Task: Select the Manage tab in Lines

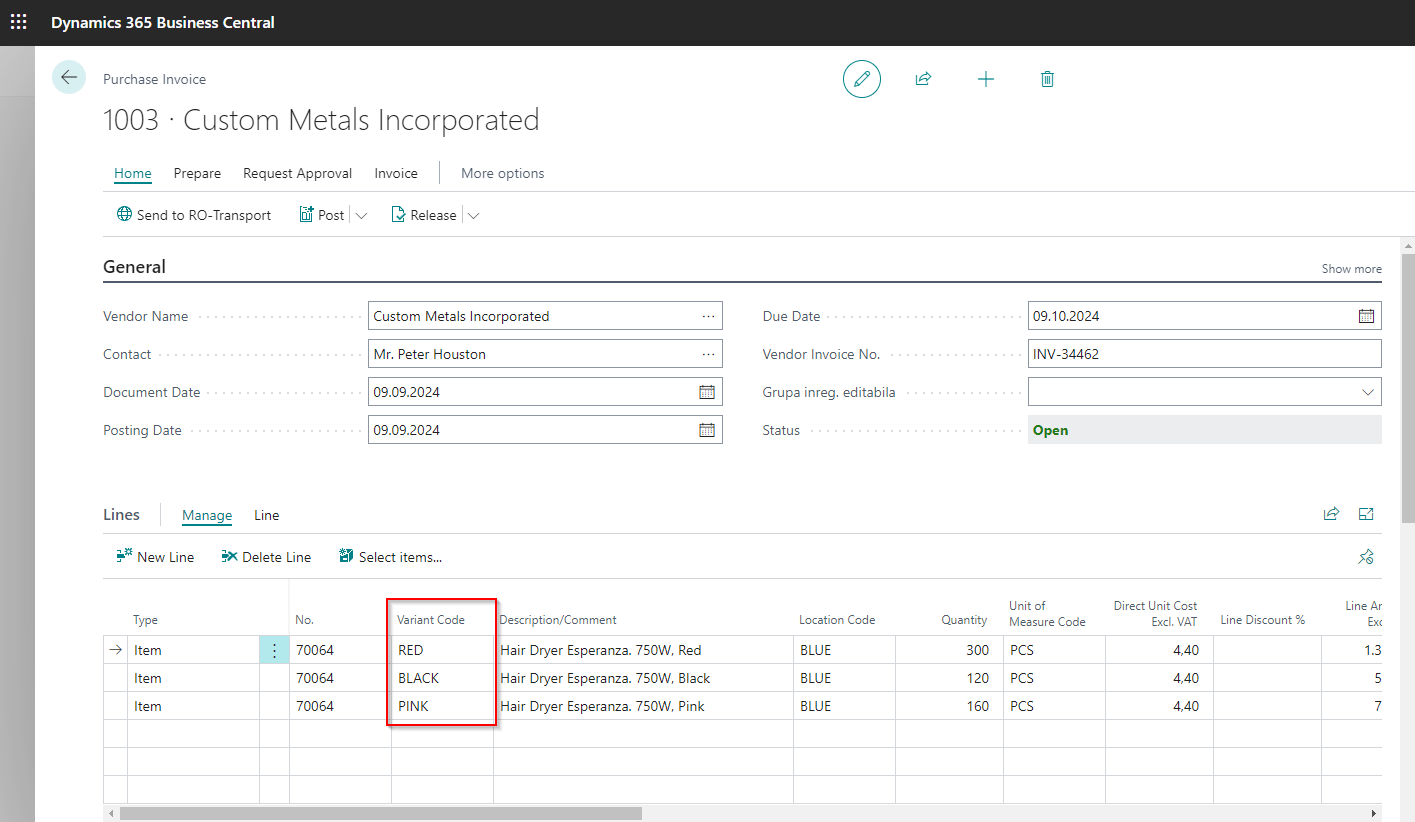Action: coord(207,515)
